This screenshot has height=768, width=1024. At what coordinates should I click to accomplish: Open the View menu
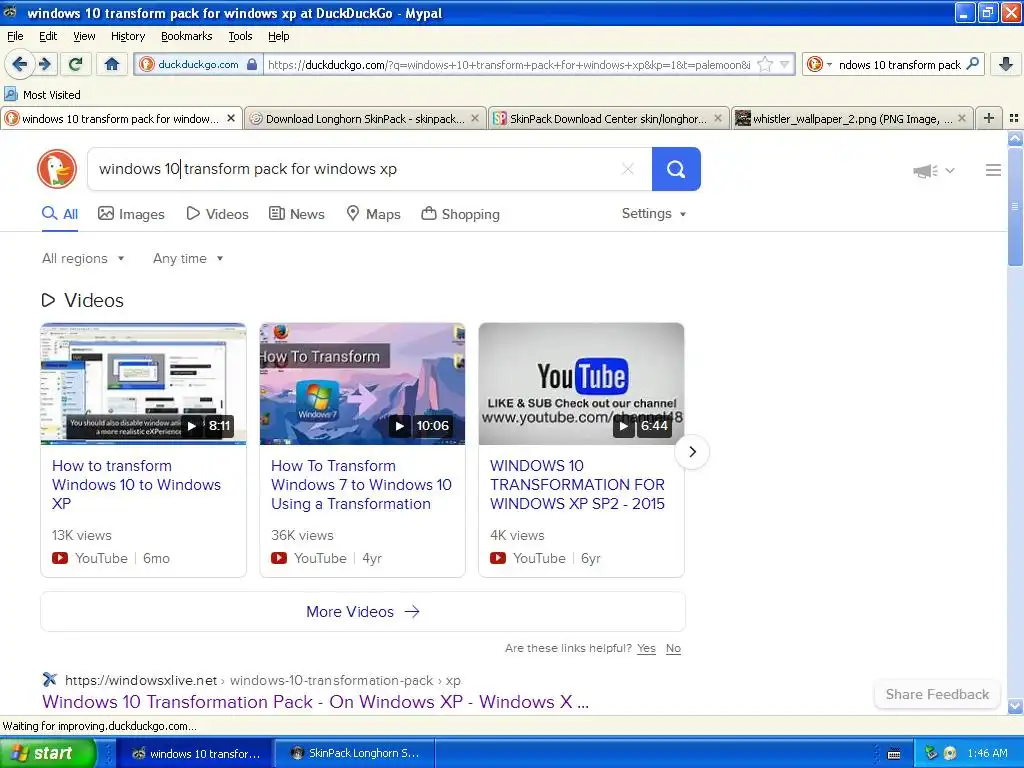84,36
